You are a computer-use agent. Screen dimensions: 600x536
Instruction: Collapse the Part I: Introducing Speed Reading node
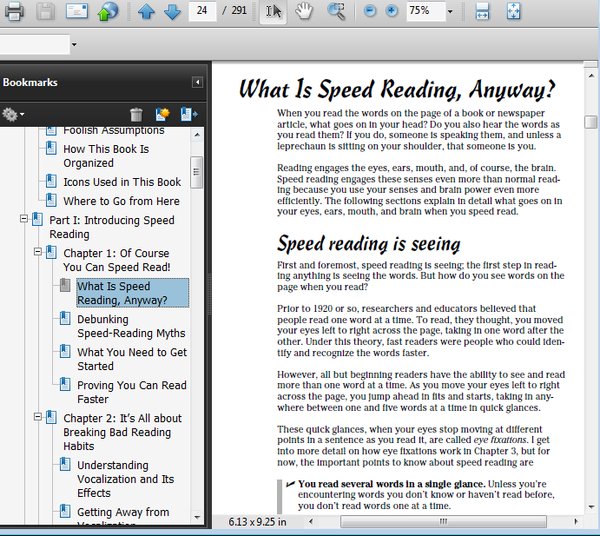(x=24, y=219)
